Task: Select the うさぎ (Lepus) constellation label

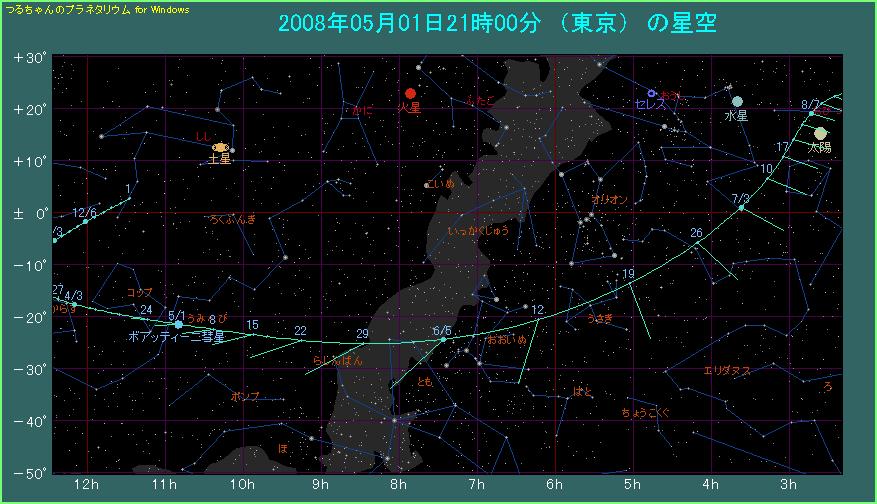Action: [x=601, y=318]
